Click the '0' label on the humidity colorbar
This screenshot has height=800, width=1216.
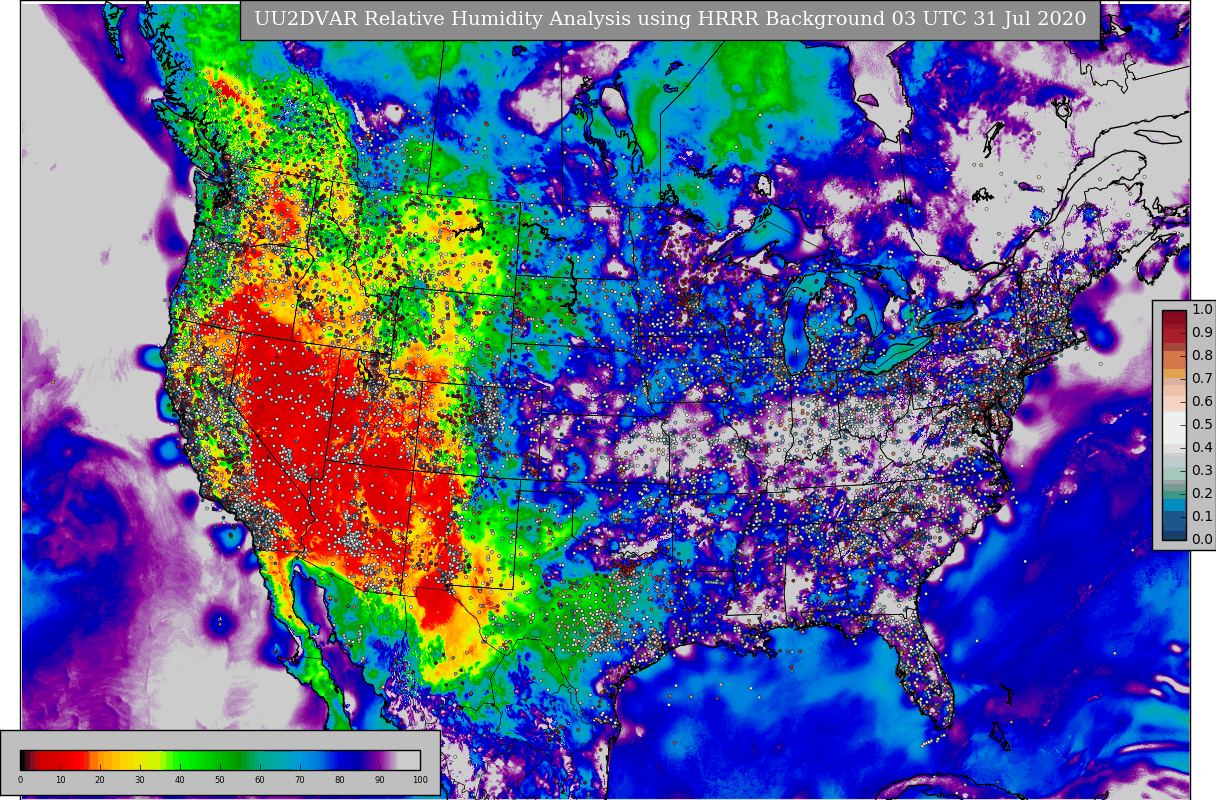pos(21,780)
